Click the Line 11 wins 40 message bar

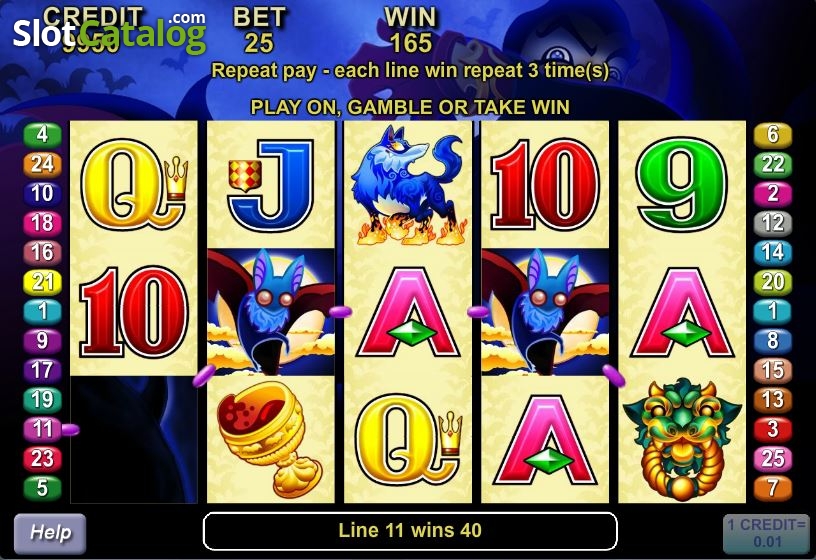[410, 531]
